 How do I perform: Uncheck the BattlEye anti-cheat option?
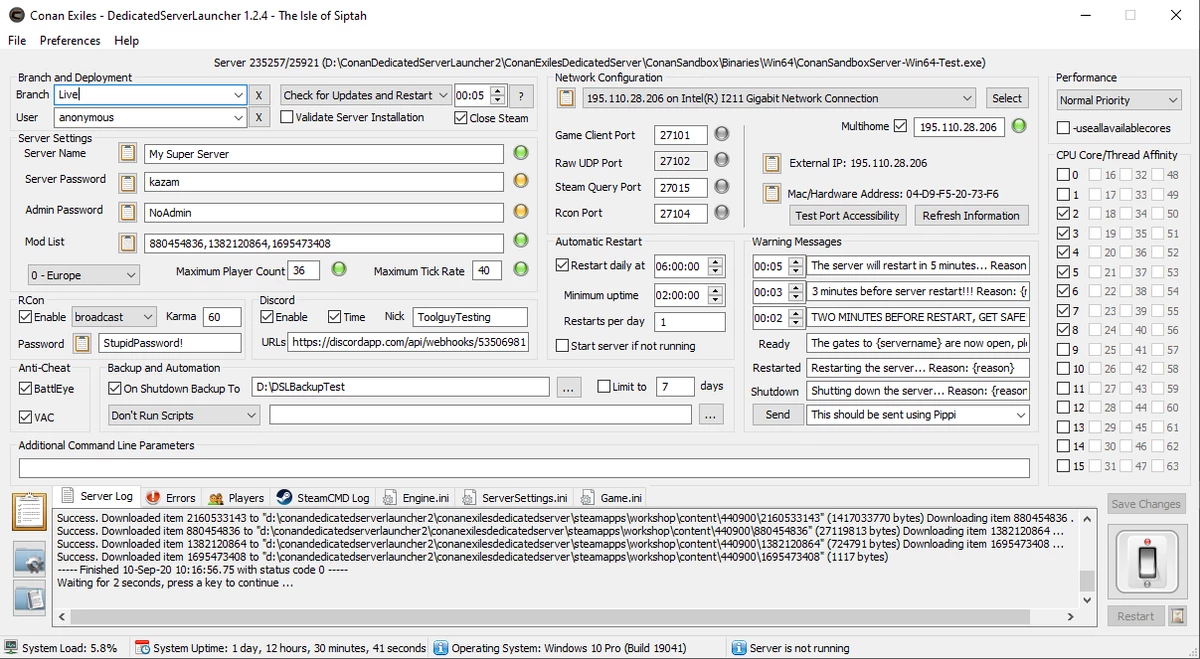(x=25, y=389)
